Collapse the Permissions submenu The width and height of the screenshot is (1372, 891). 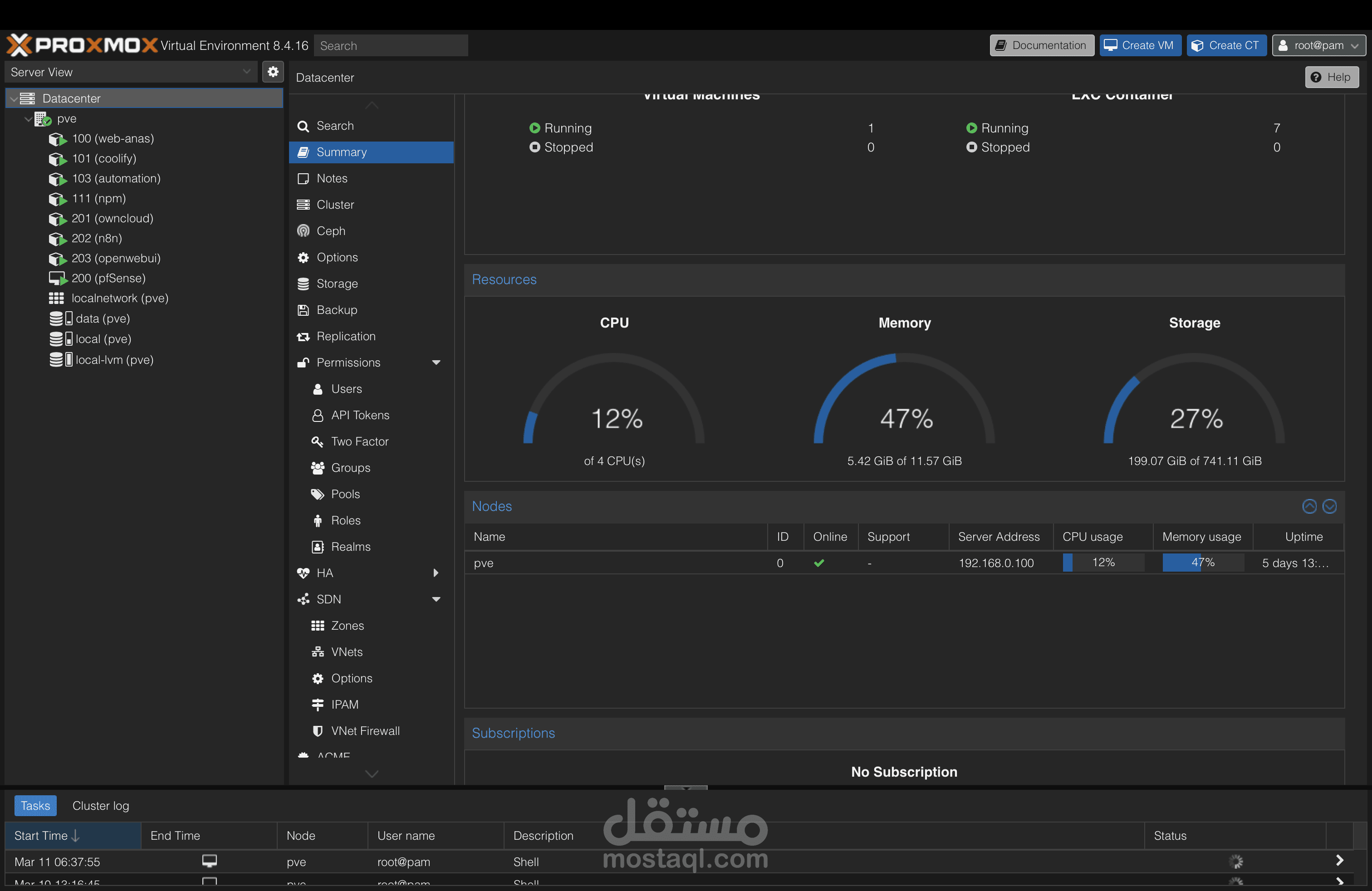(436, 362)
